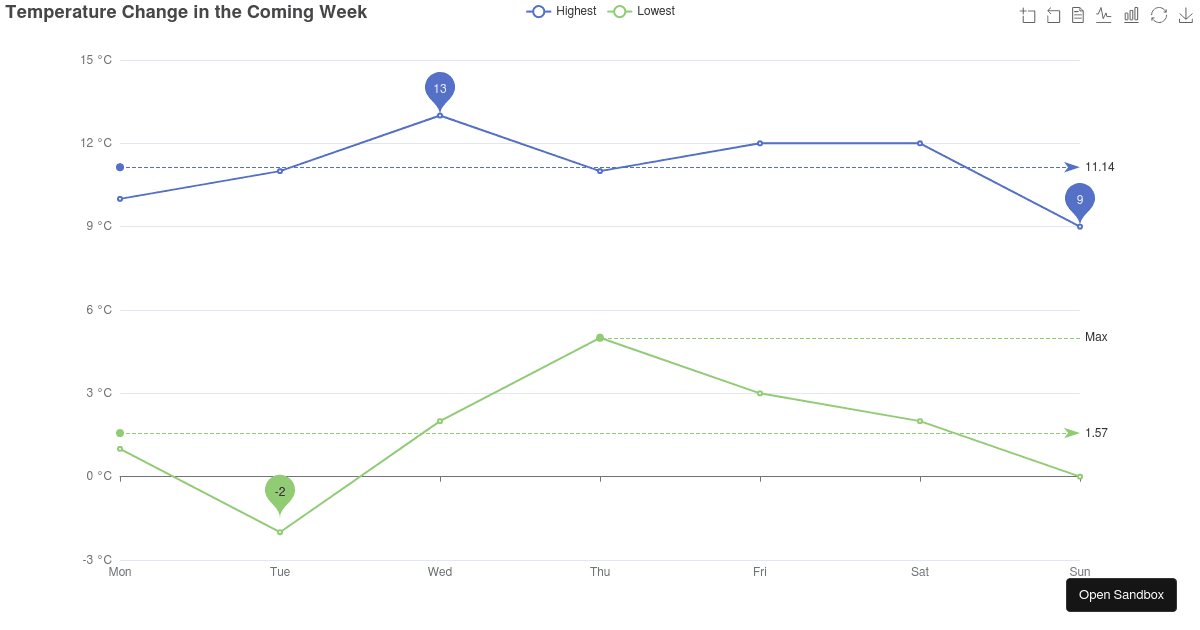Click the Mon axis label
Image resolution: width=1200 pixels, height=630 pixels.
(120, 572)
